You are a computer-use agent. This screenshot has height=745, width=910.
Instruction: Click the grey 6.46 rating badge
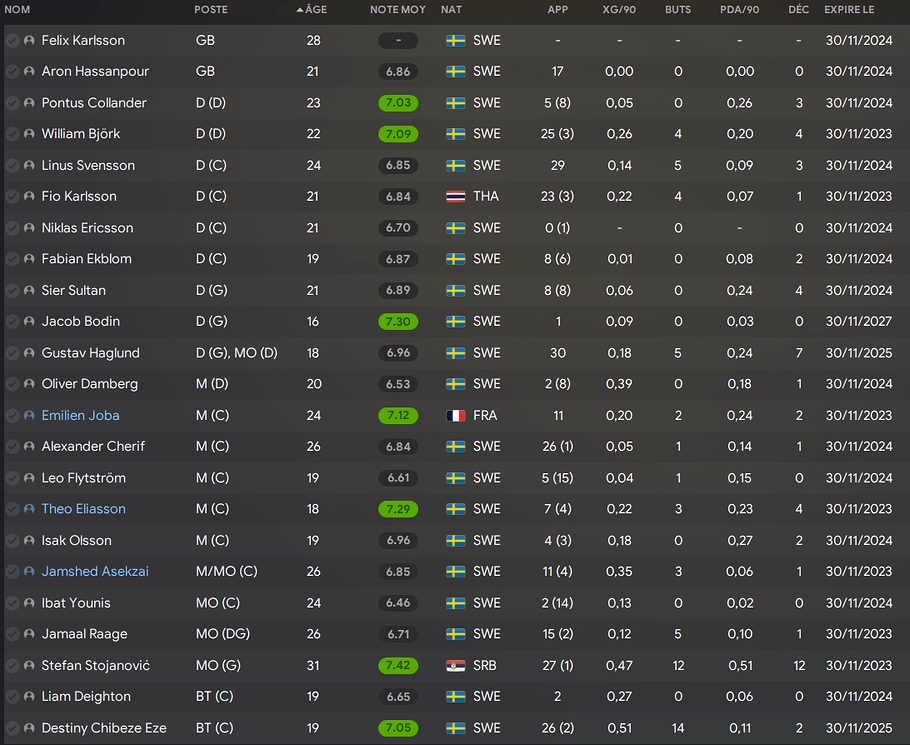[398, 603]
